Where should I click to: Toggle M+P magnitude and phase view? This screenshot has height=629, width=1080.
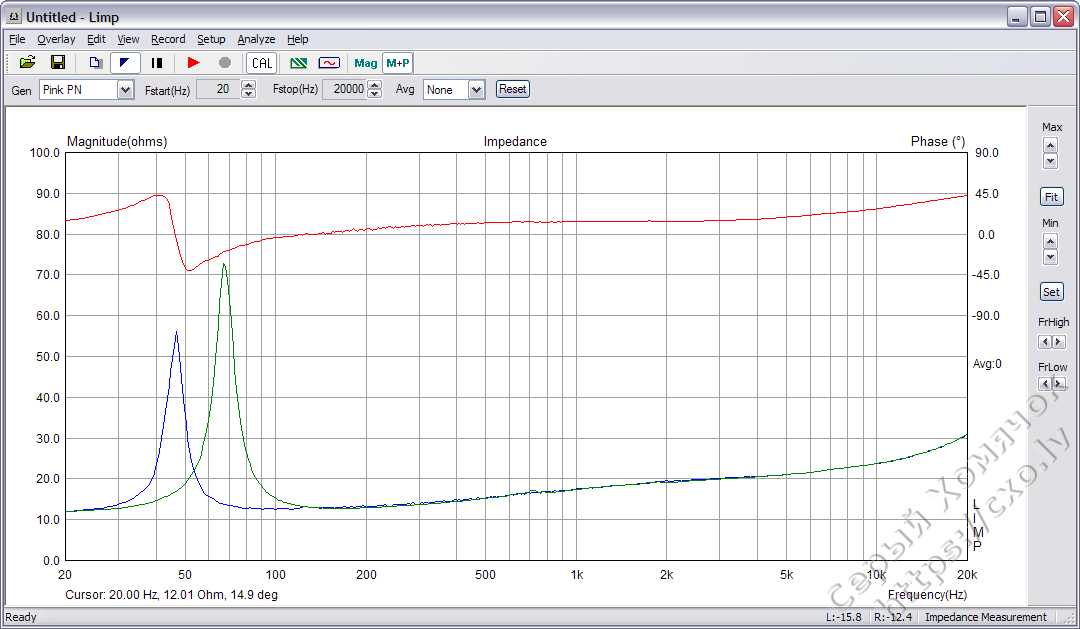coord(398,62)
